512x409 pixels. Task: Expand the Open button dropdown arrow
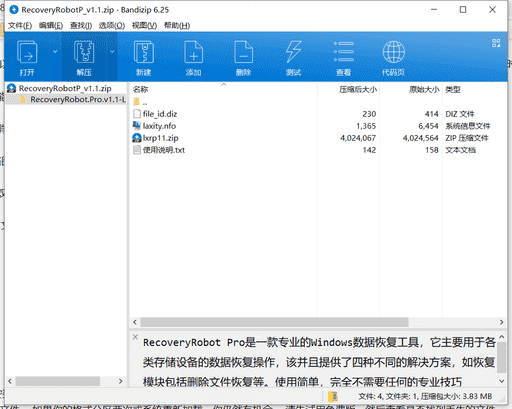click(55, 51)
